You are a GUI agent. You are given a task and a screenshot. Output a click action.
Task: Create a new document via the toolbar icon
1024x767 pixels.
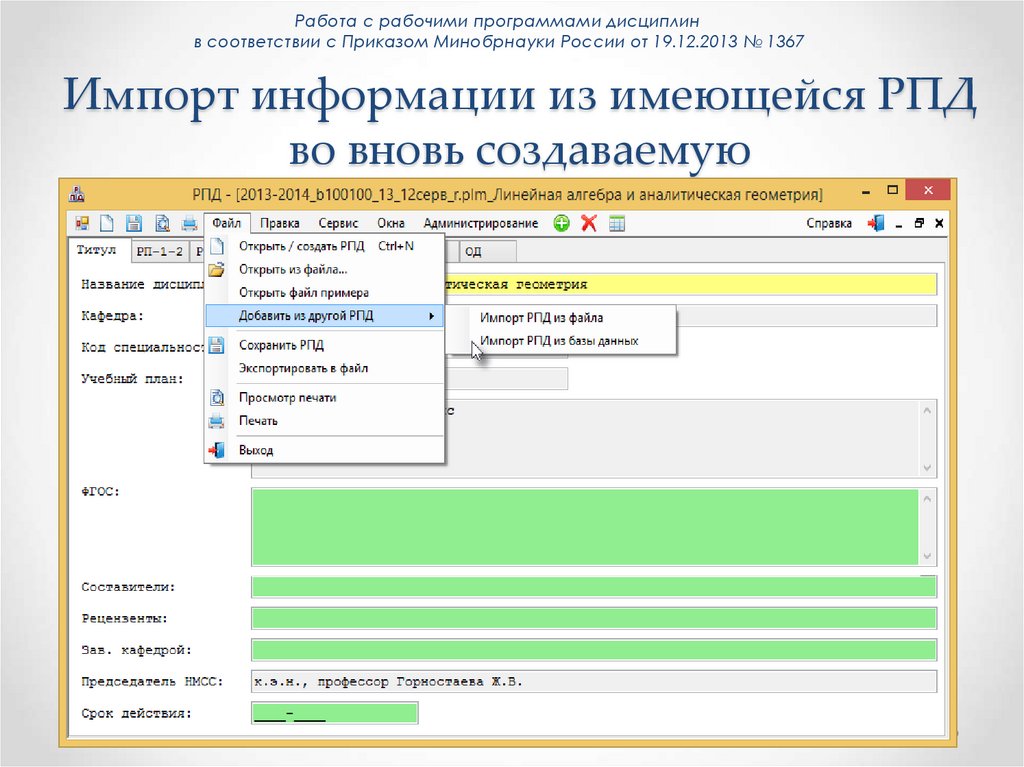pyautogui.click(x=107, y=222)
